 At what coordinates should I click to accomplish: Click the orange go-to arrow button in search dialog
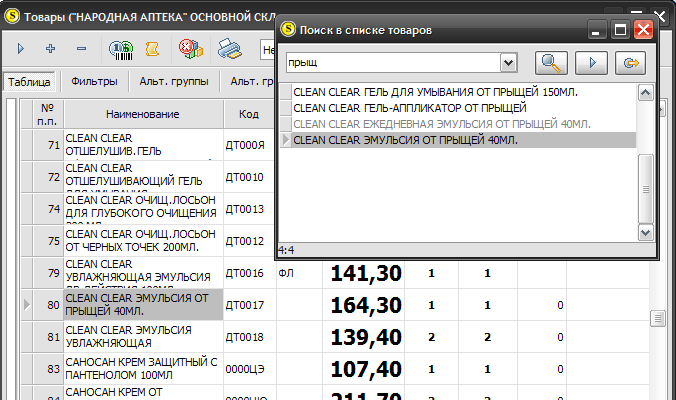click(630, 63)
